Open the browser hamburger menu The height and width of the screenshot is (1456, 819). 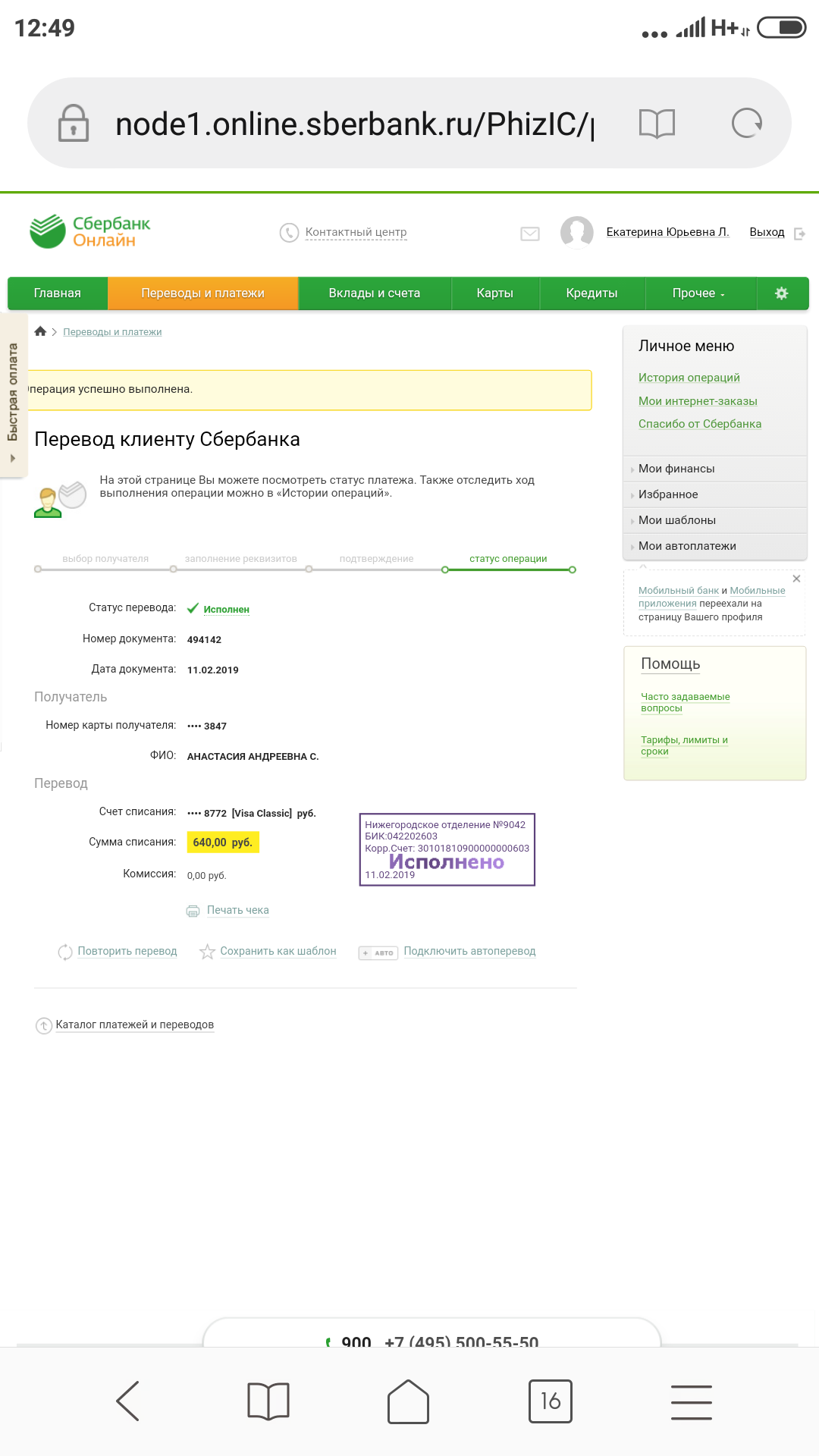point(691,1401)
